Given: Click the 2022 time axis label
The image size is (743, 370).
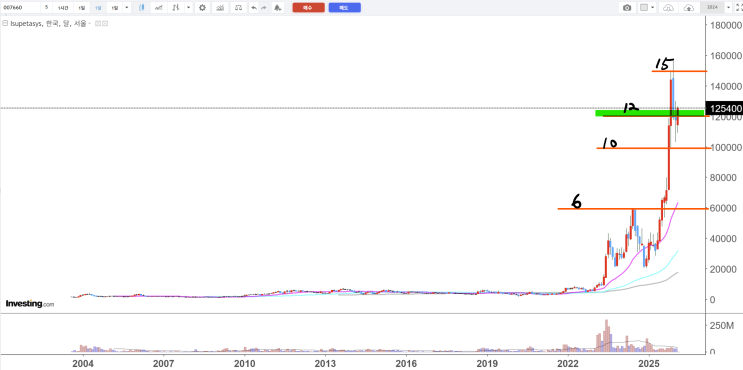Looking at the screenshot, I should point(568,363).
